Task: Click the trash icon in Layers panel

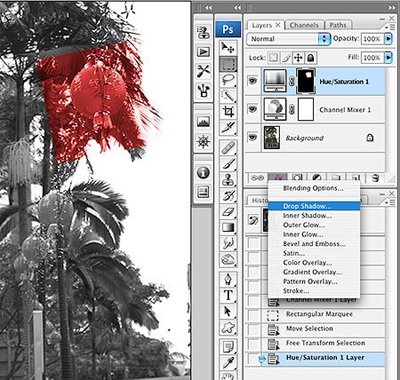Action: (x=375, y=178)
